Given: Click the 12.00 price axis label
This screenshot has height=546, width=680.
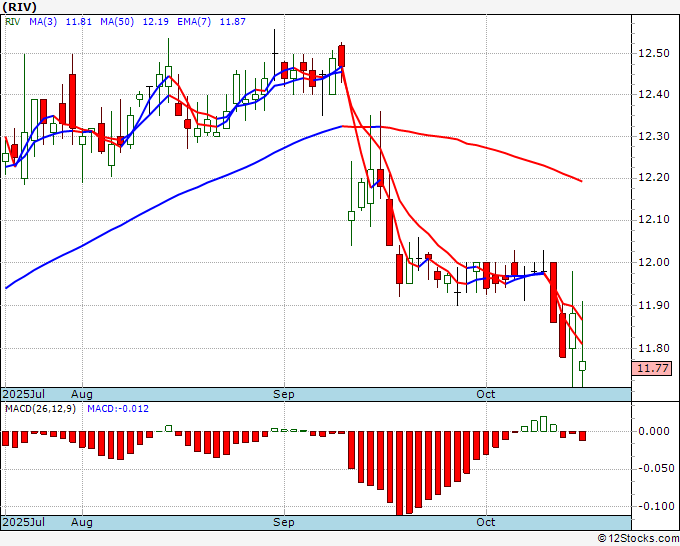Looking at the screenshot, I should tap(654, 262).
